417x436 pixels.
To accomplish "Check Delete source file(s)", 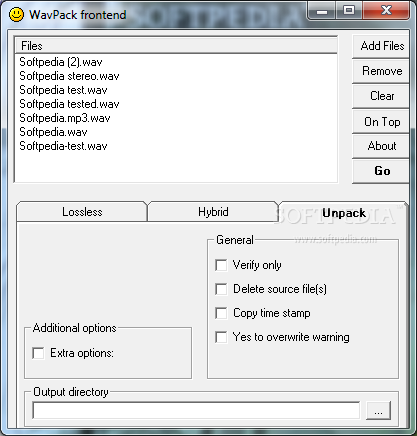I will (x=221, y=289).
